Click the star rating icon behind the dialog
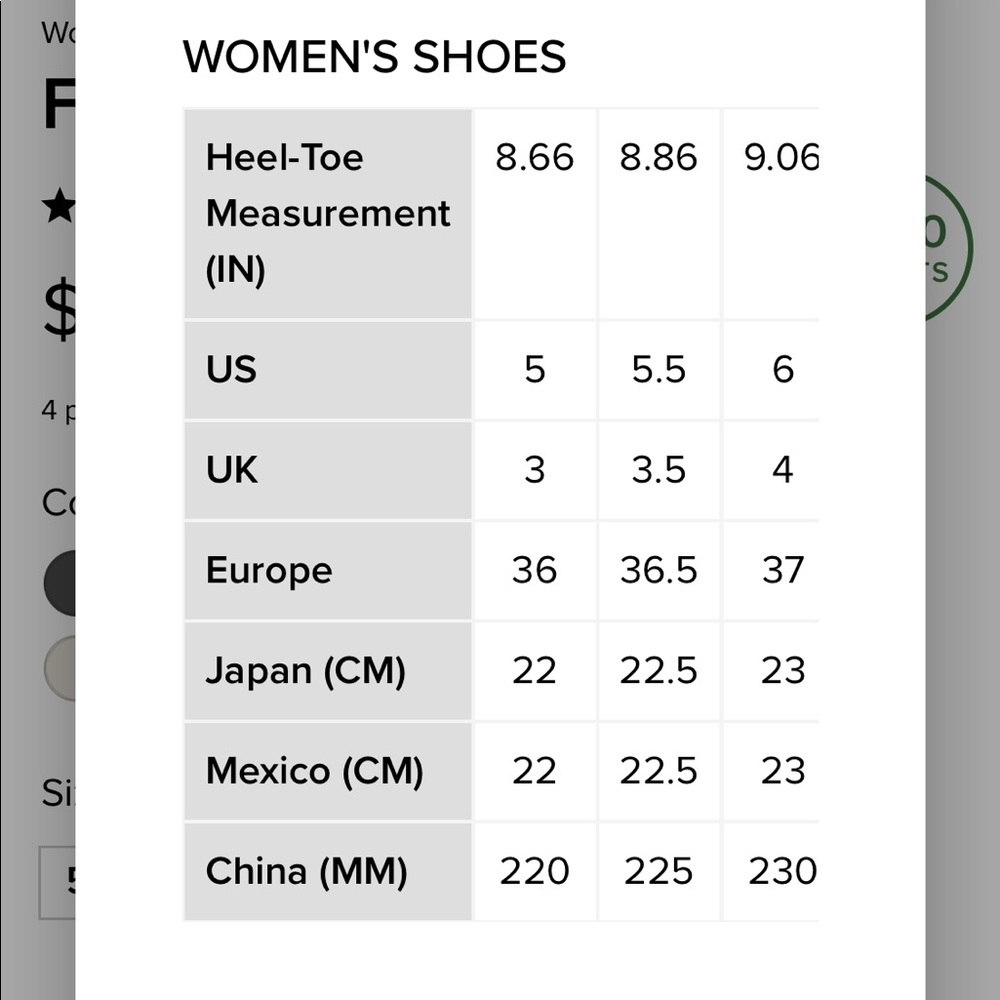Image resolution: width=1000 pixels, height=1000 pixels. [x=59, y=205]
